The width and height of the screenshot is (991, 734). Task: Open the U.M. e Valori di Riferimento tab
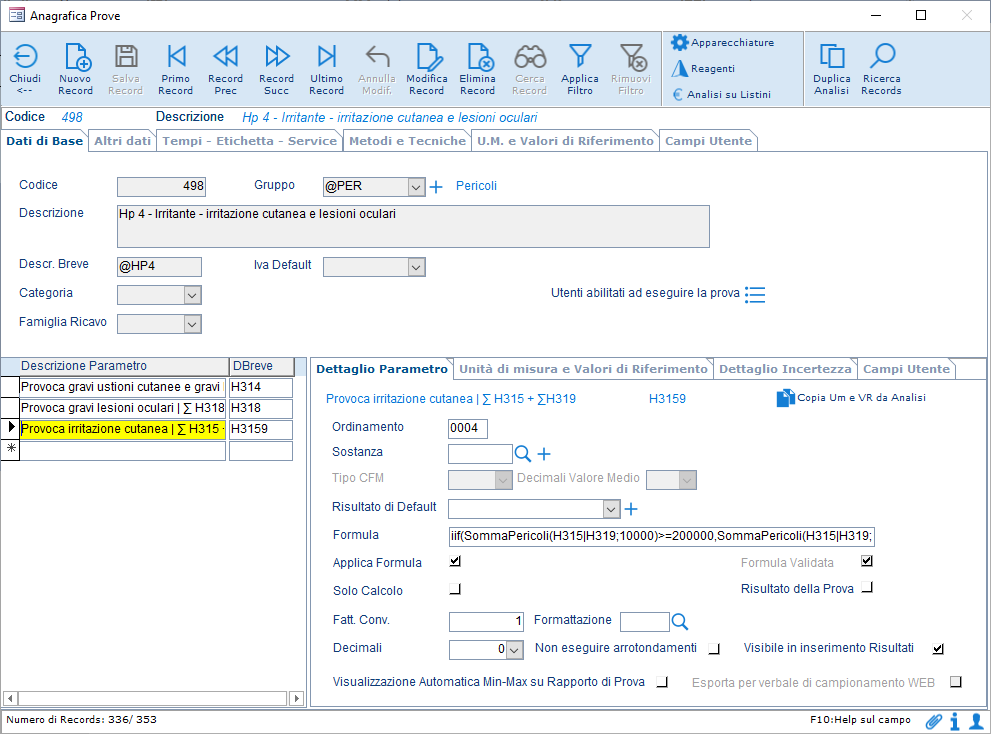(x=565, y=141)
